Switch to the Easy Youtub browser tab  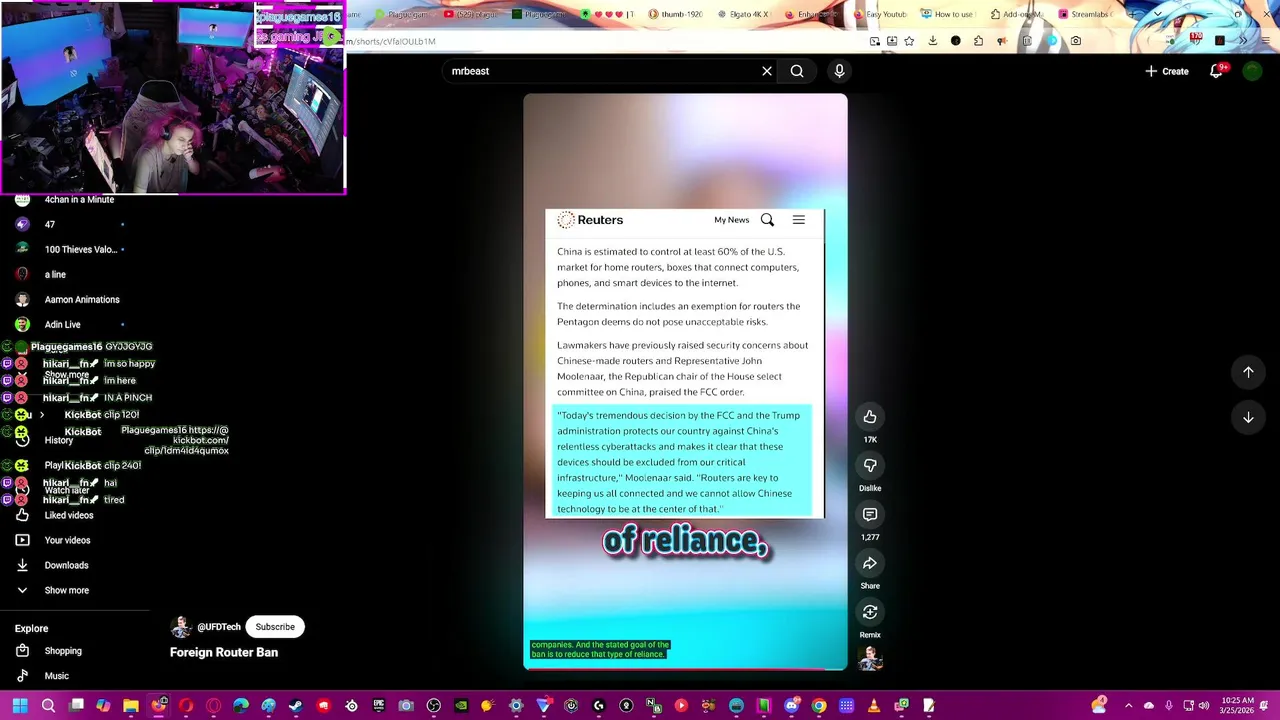(x=879, y=14)
